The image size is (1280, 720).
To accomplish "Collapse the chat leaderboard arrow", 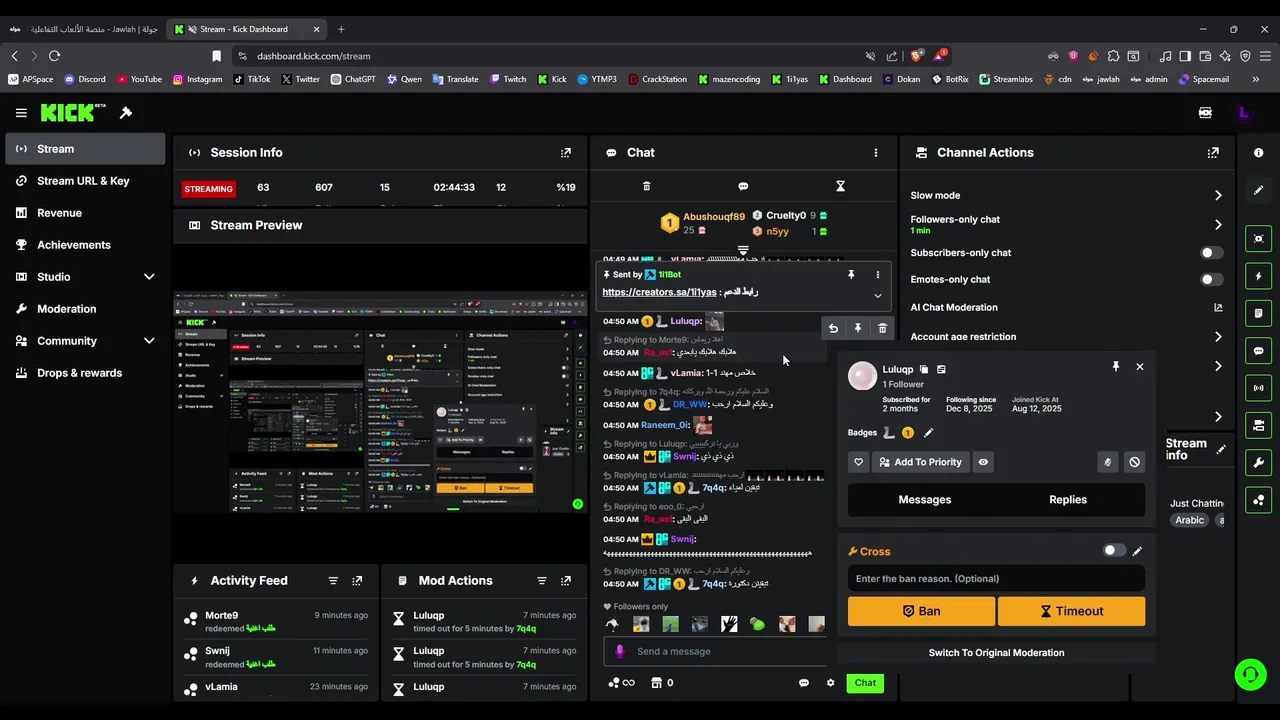I will tap(743, 250).
